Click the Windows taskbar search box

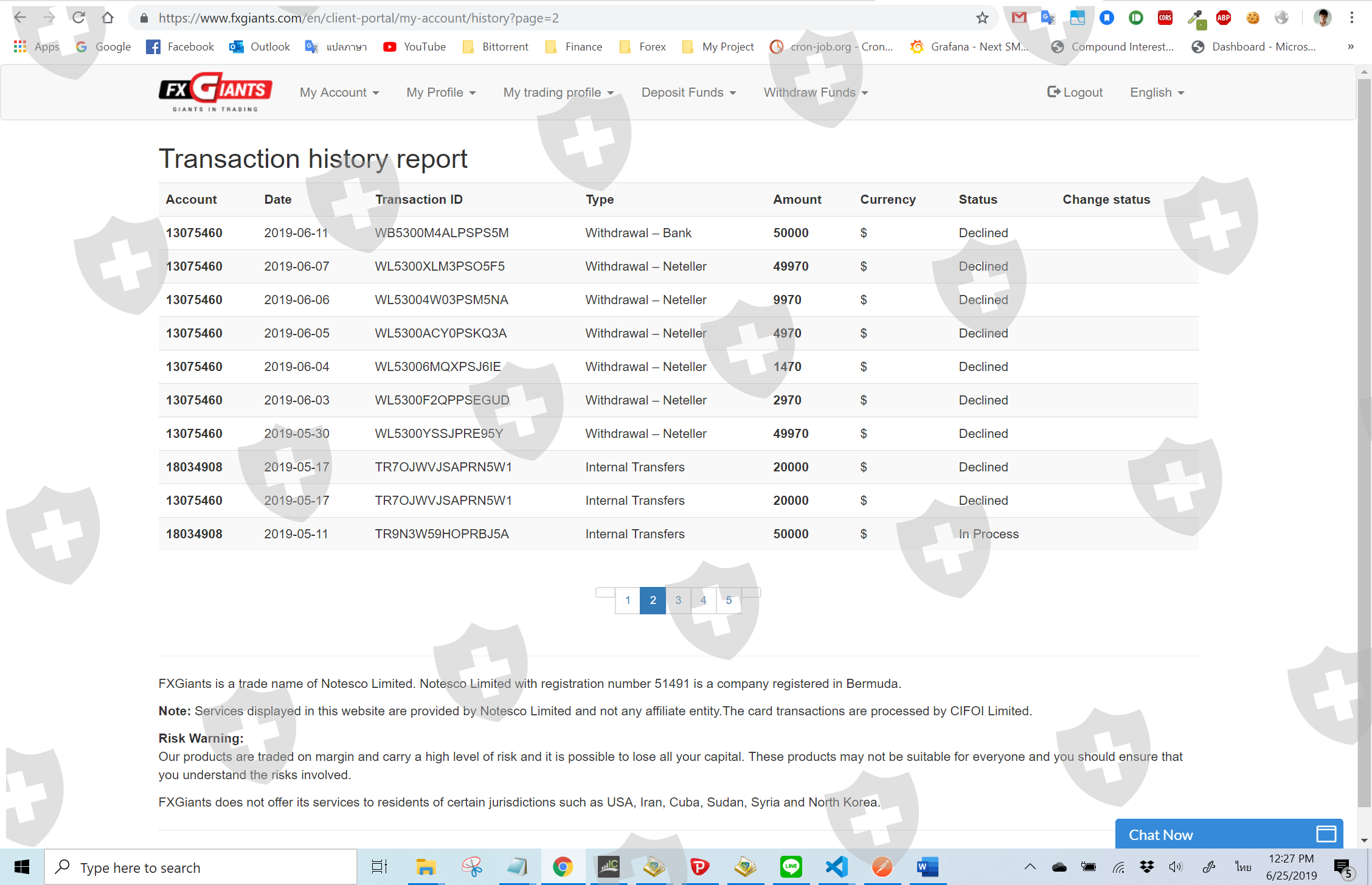[x=201, y=868]
